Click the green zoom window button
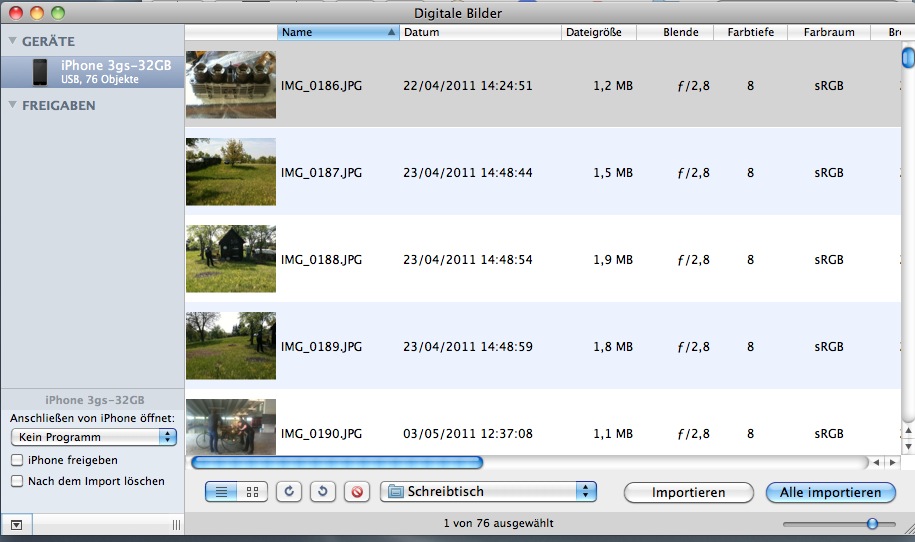 (58, 13)
